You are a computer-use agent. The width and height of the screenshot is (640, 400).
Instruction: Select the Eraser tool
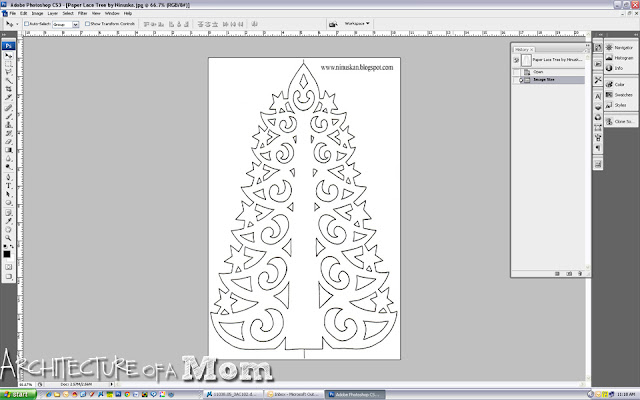[8, 142]
